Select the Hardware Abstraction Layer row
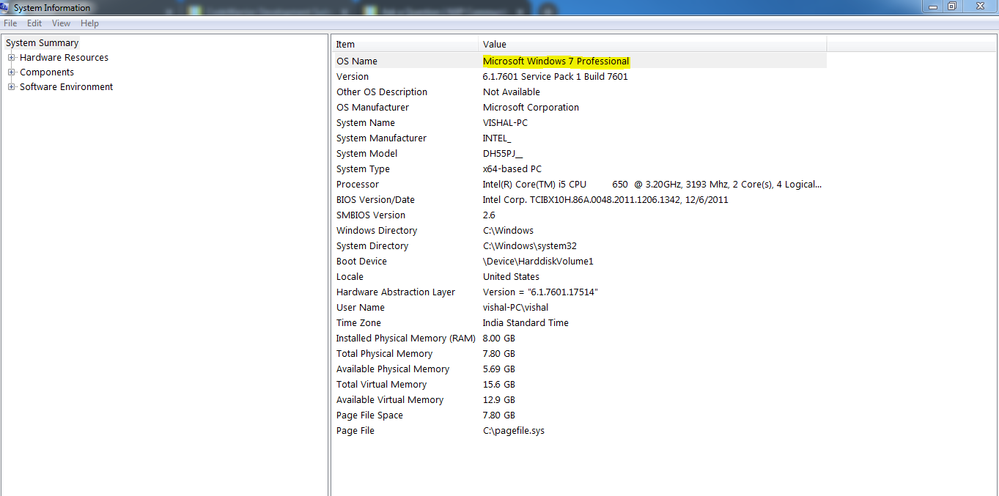 tap(580, 292)
